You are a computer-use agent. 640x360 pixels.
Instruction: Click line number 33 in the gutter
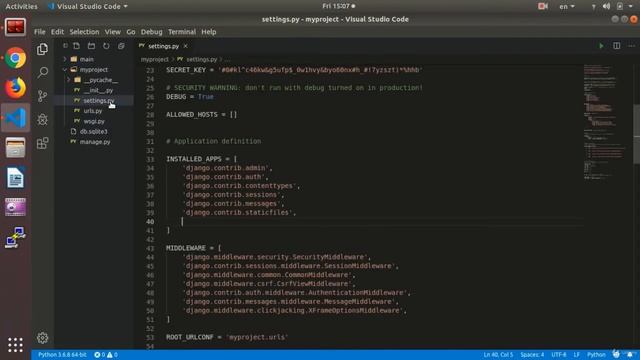click(x=150, y=159)
